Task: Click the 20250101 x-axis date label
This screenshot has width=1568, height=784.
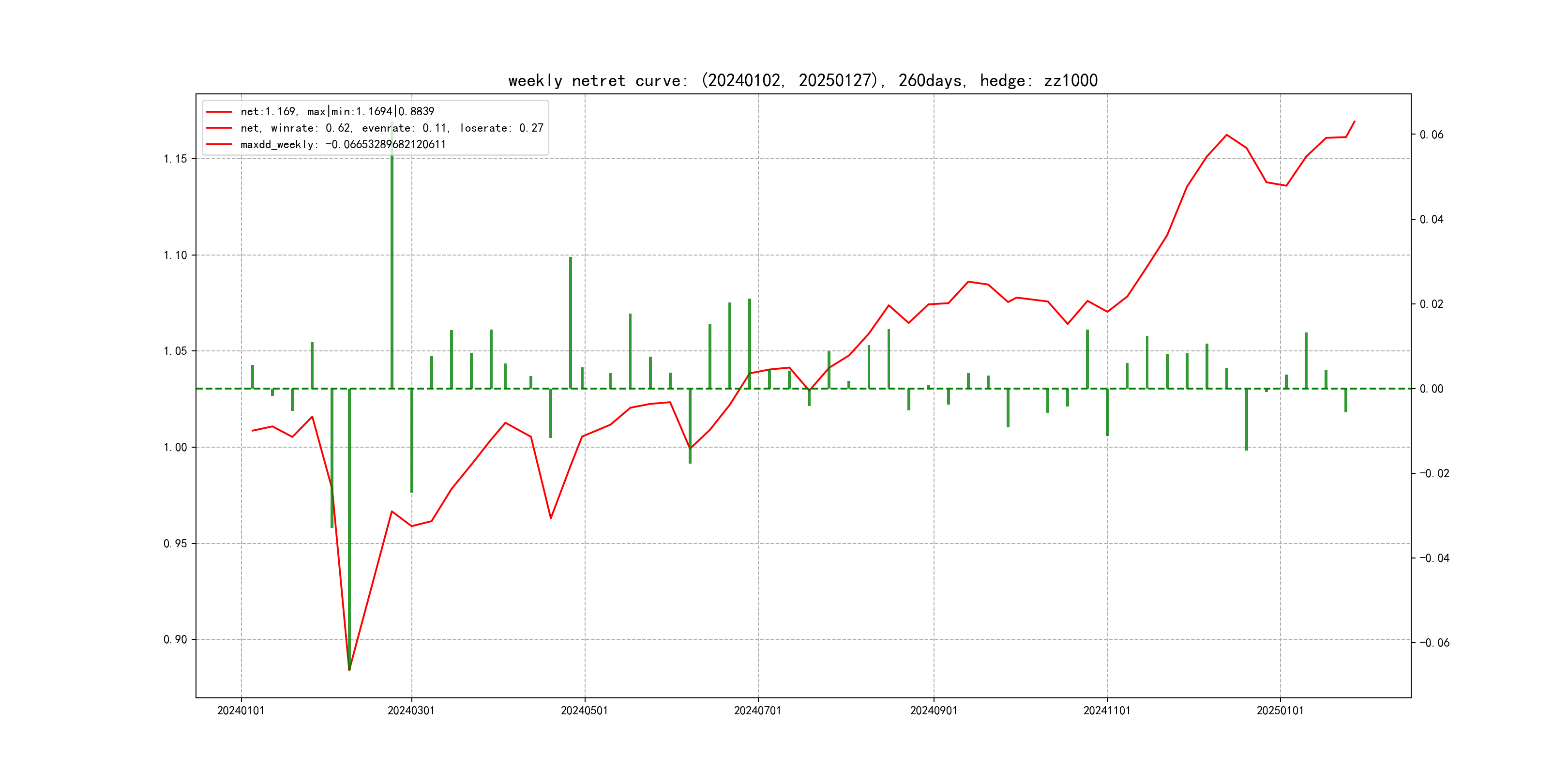Action: point(1280,710)
